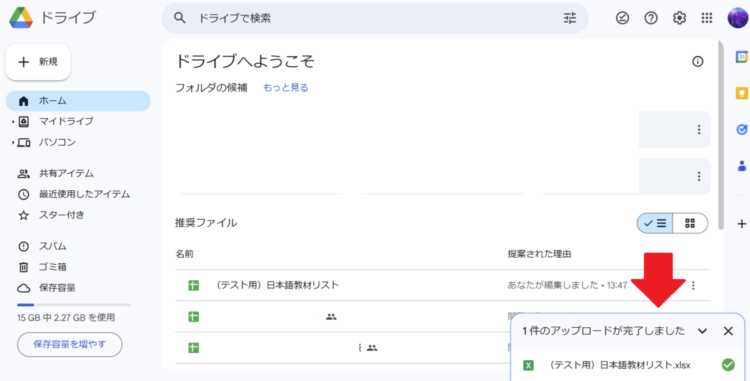Screen dimensions: 750x381
Task: Open Google Calendar side panel icon
Action: point(741,56)
